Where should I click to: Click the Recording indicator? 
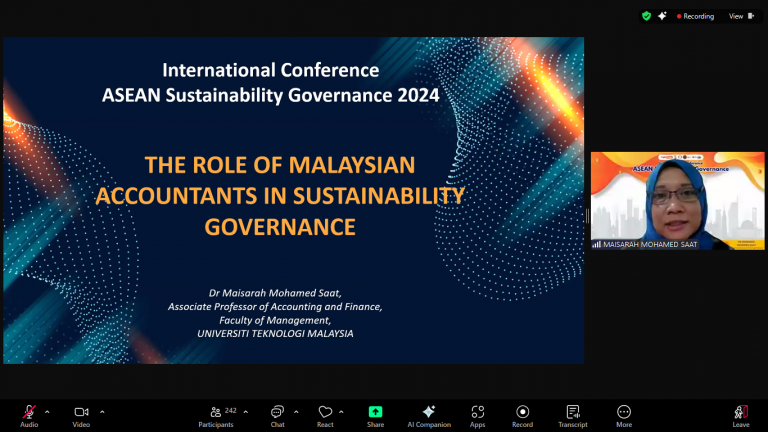pos(696,16)
